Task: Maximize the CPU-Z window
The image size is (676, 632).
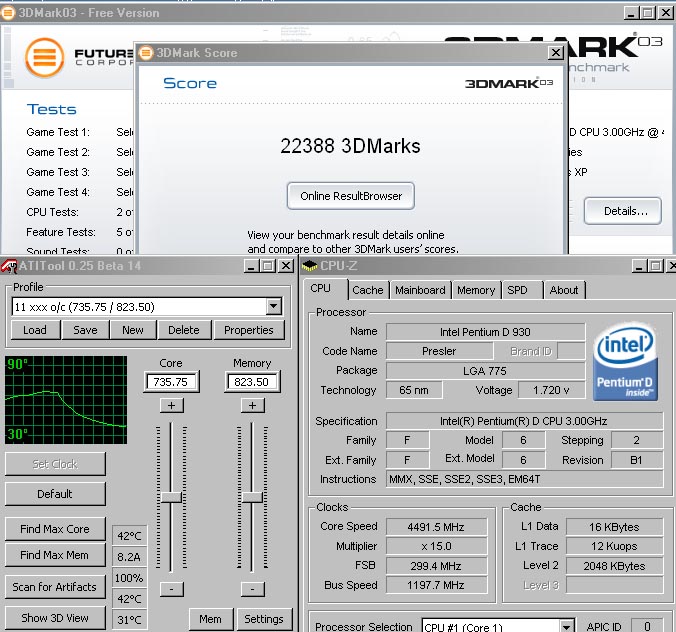Action: pos(656,266)
